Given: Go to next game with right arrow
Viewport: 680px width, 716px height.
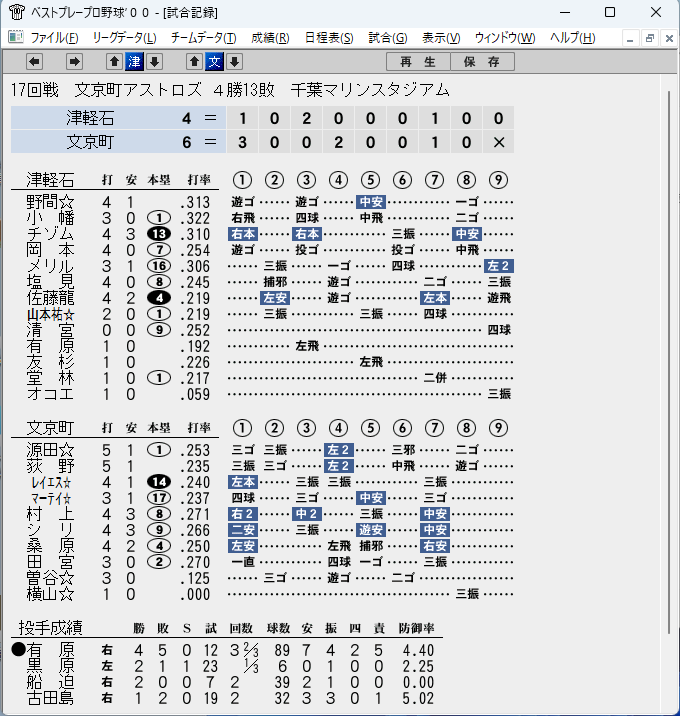Looking at the screenshot, I should tap(74, 62).
